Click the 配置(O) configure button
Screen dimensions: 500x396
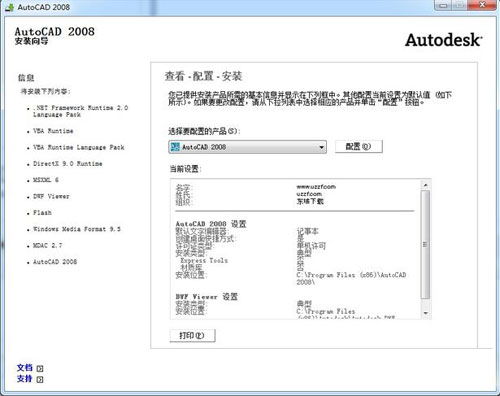[359, 146]
